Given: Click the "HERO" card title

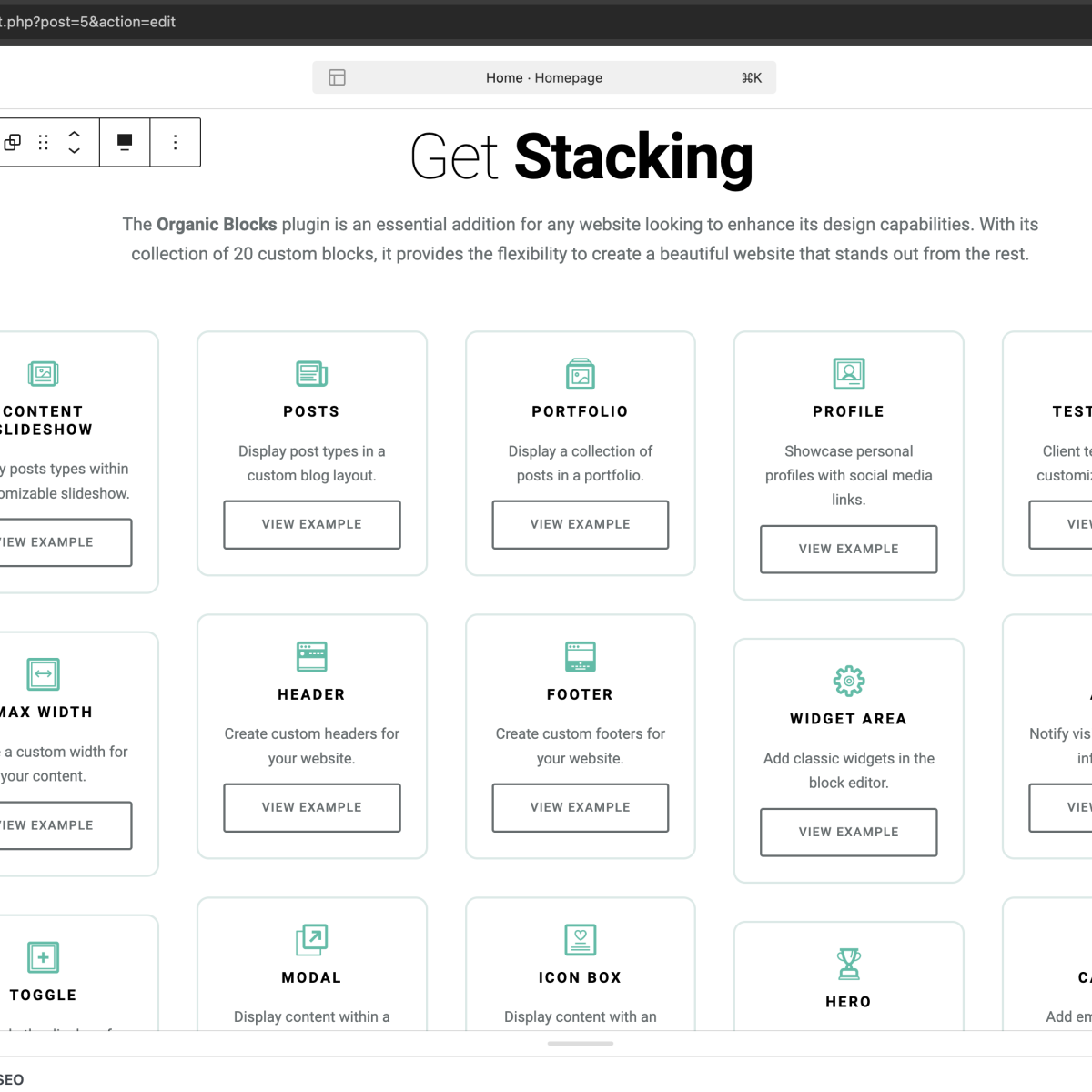Looking at the screenshot, I should click(x=849, y=1002).
